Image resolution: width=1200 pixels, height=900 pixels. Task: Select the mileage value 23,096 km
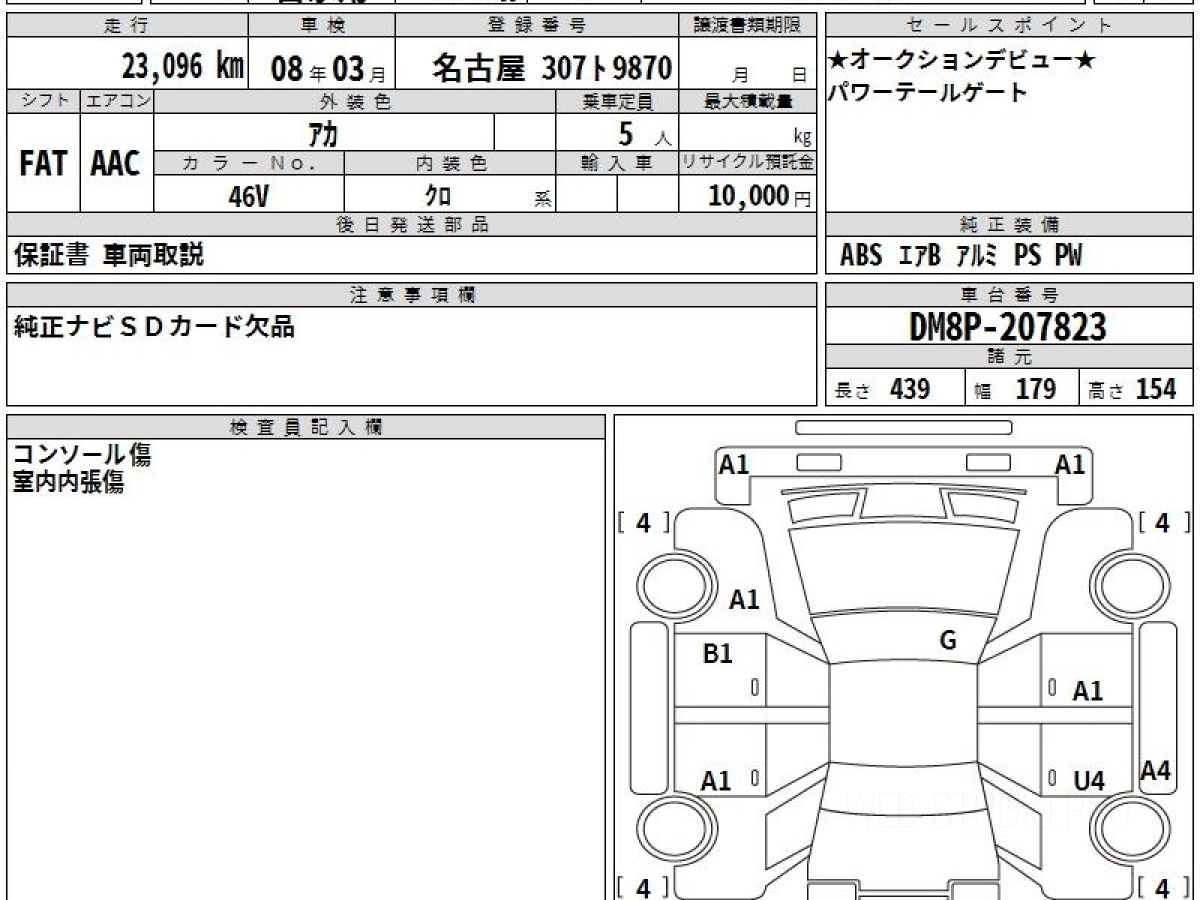coord(183,67)
